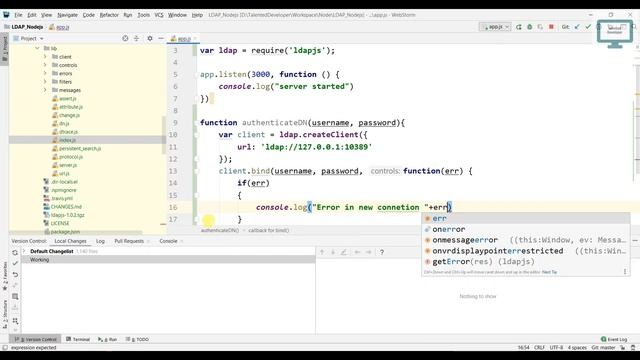Open the TODO tool window
Screen dimensions: 640x360
tap(137, 339)
